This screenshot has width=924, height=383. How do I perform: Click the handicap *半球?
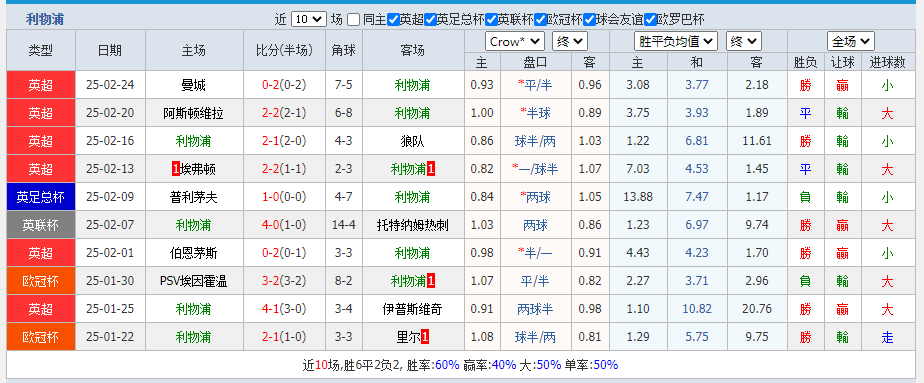(536, 113)
